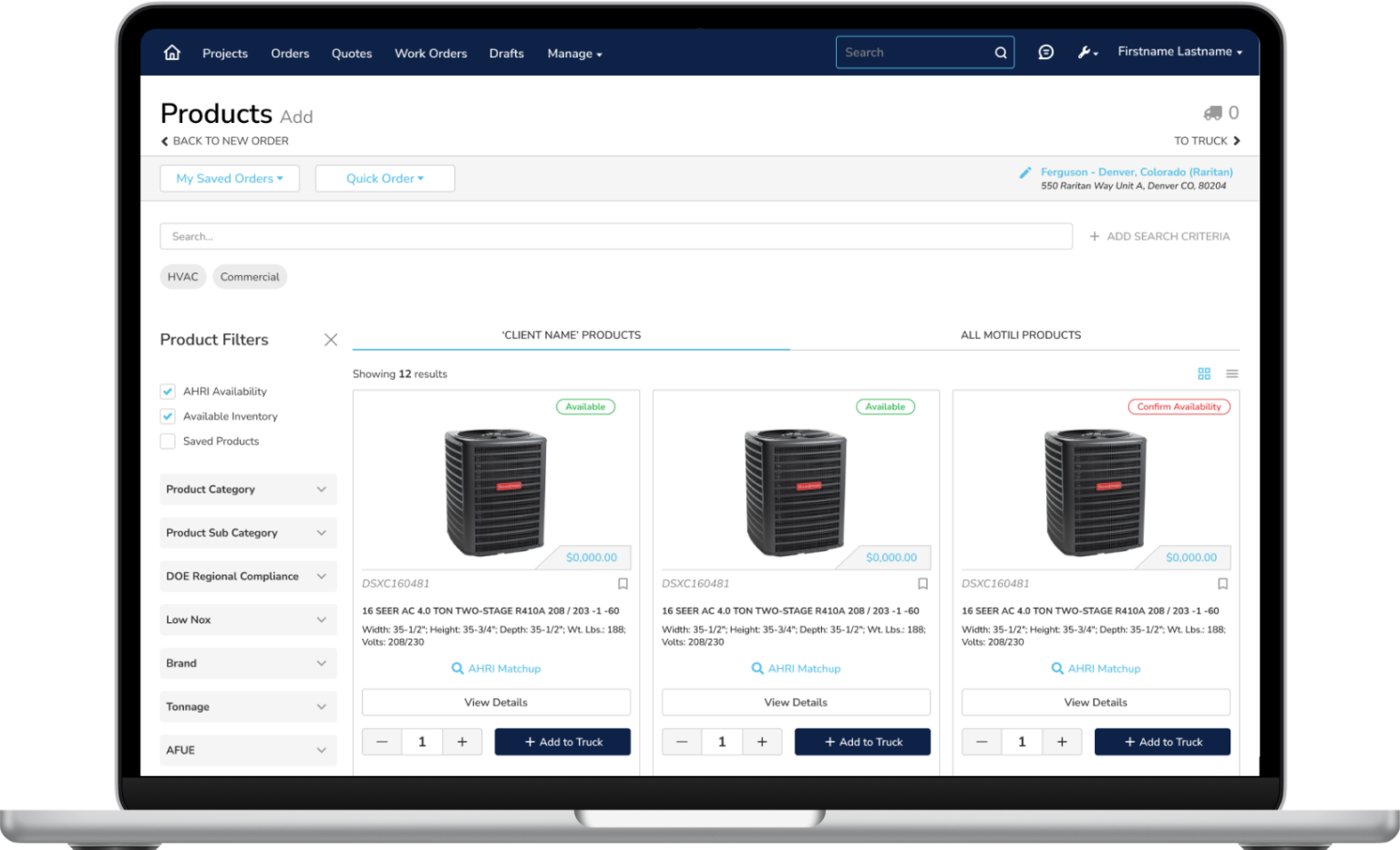
Task: Open Work Orders in navigation bar
Action: pyautogui.click(x=430, y=54)
